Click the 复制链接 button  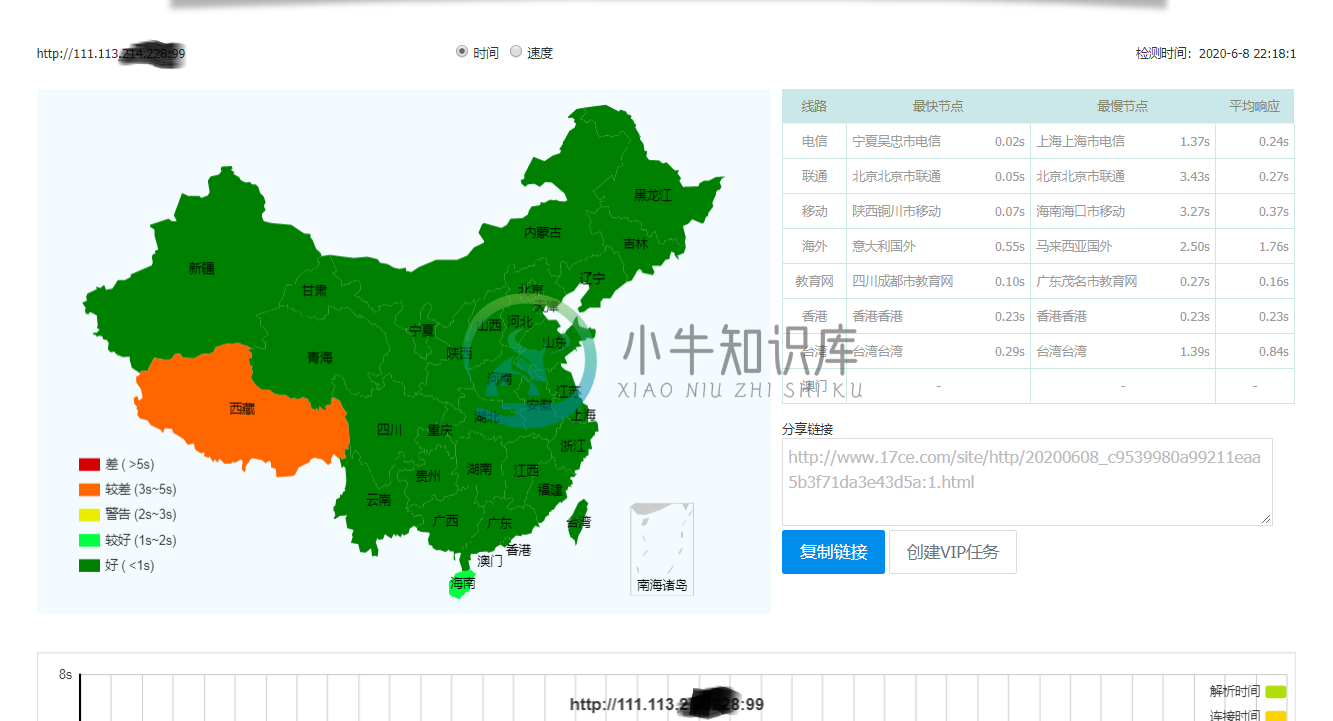(833, 552)
